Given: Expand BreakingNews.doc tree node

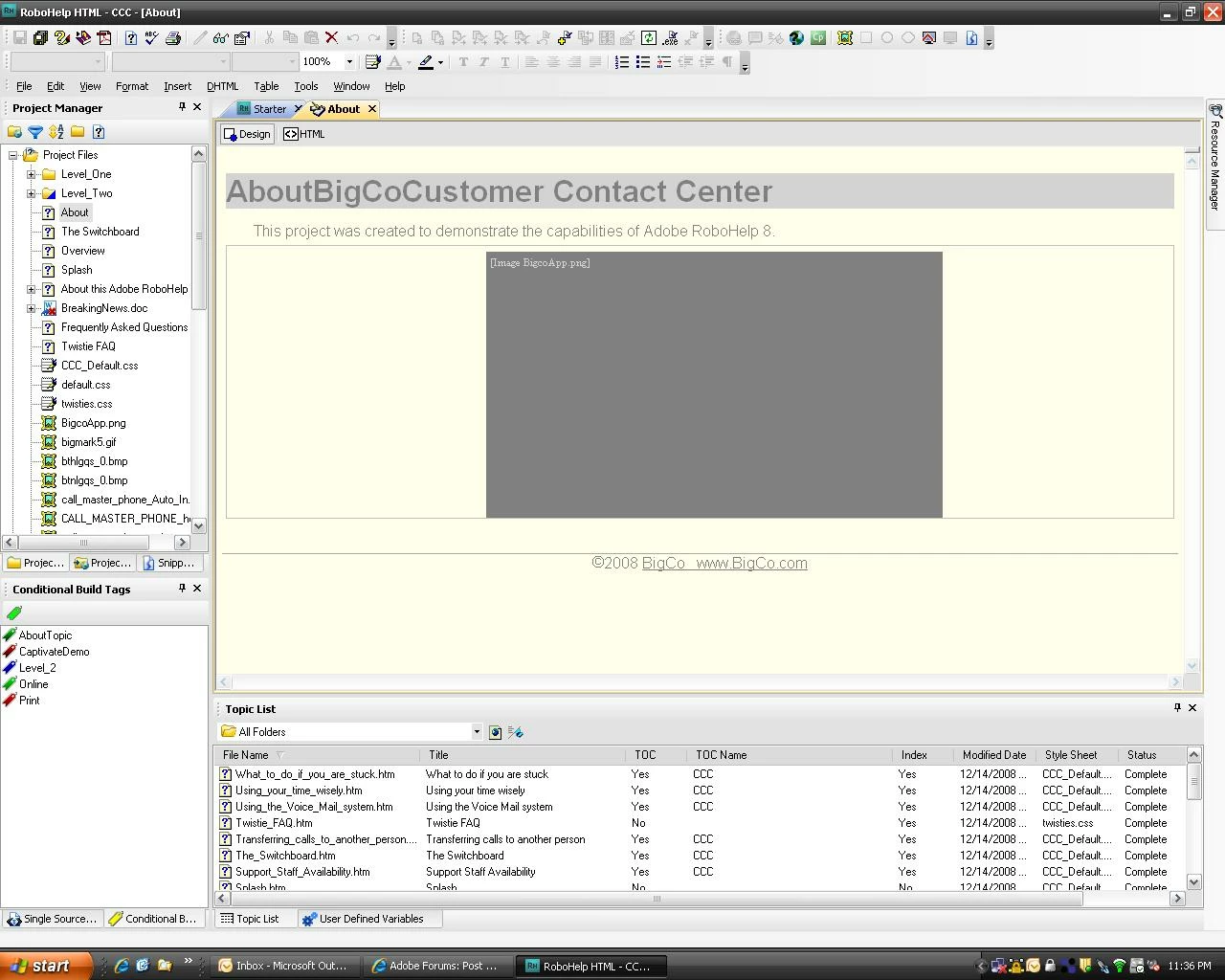Looking at the screenshot, I should 31,308.
